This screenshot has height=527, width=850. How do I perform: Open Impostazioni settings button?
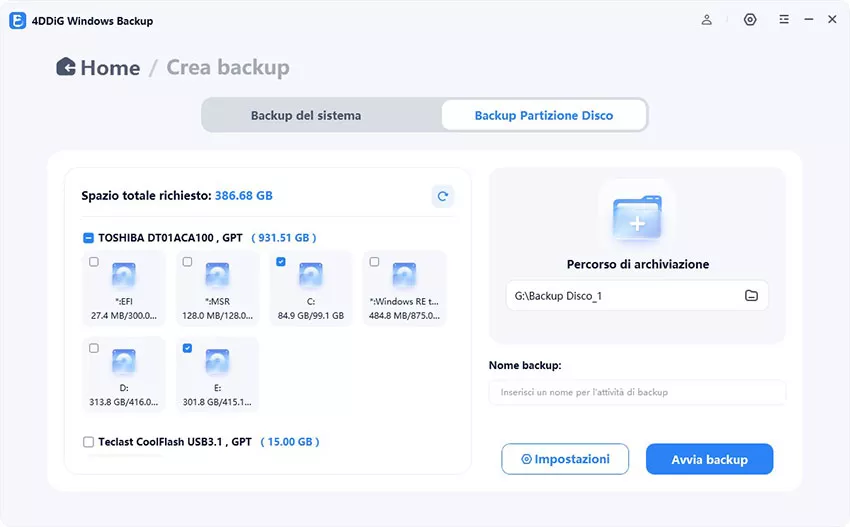pyautogui.click(x=565, y=459)
